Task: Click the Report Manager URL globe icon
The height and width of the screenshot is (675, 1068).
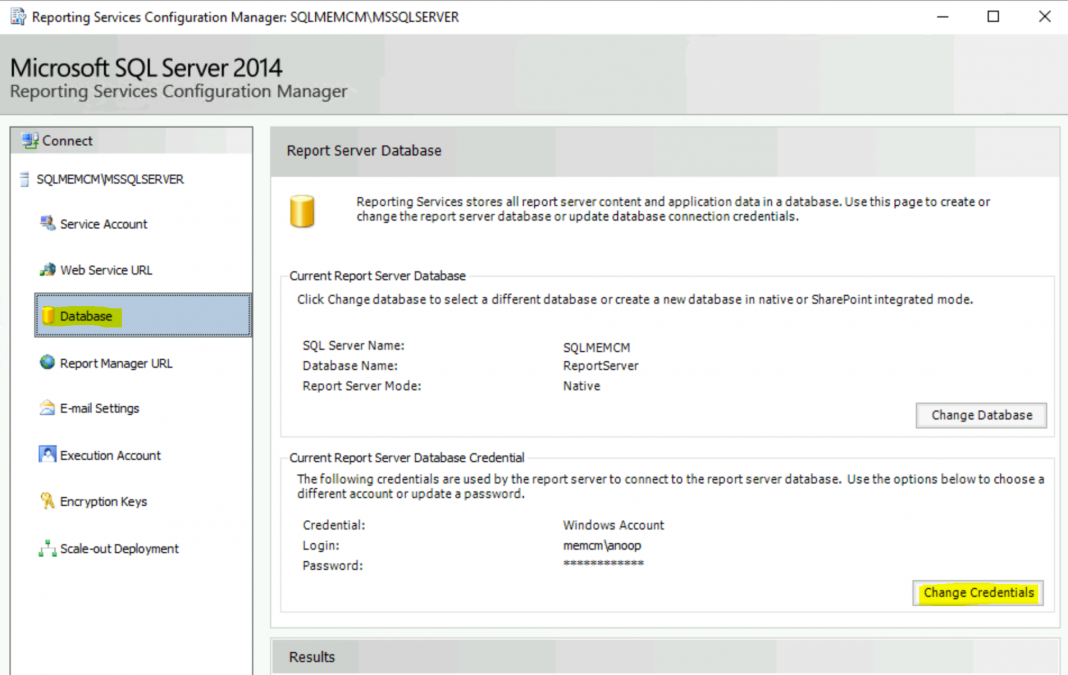Action: (47, 362)
